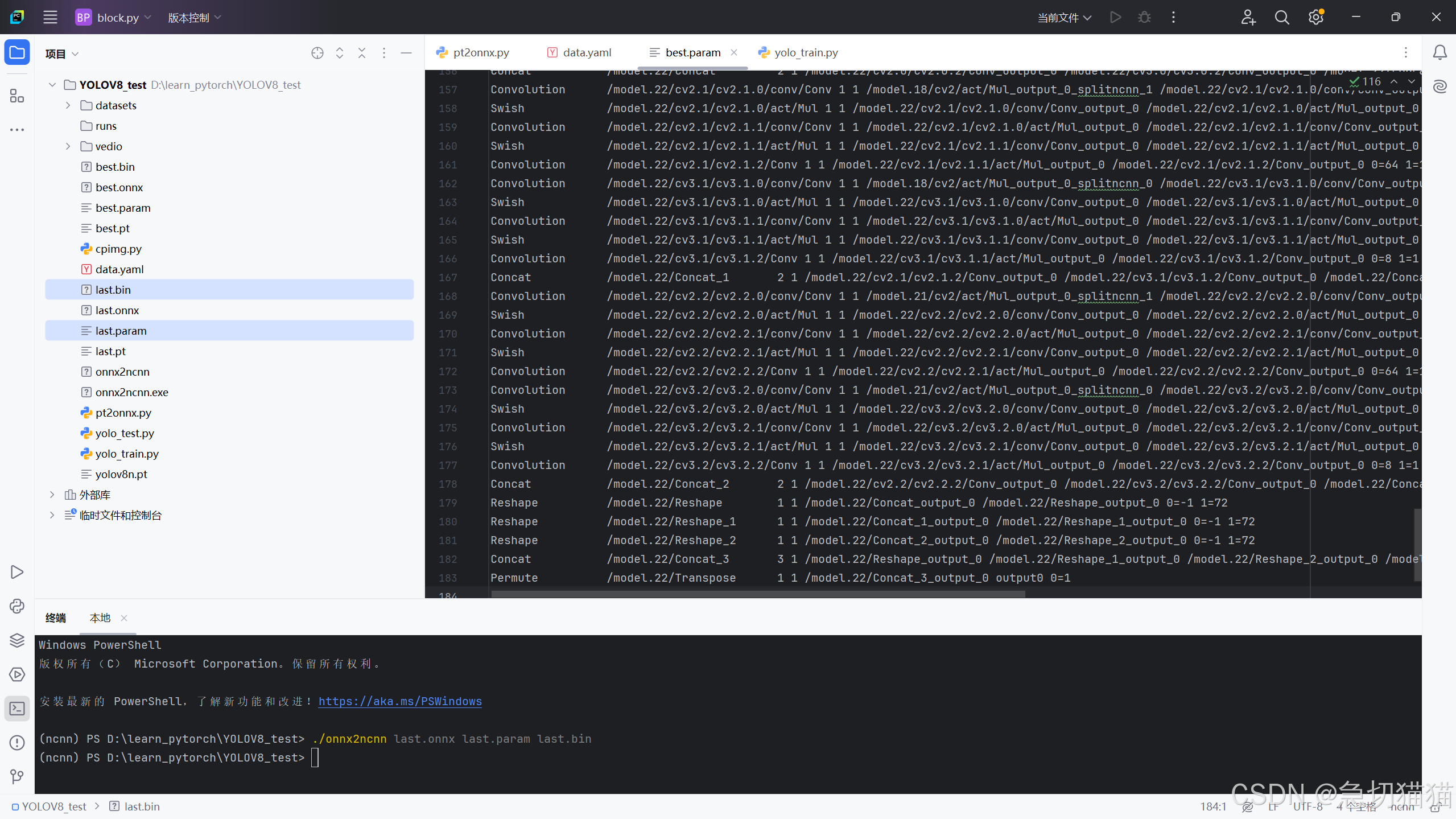This screenshot has height=819, width=1456.
Task: Collapse the YOLOV8_test project root
Action: pos(52,85)
